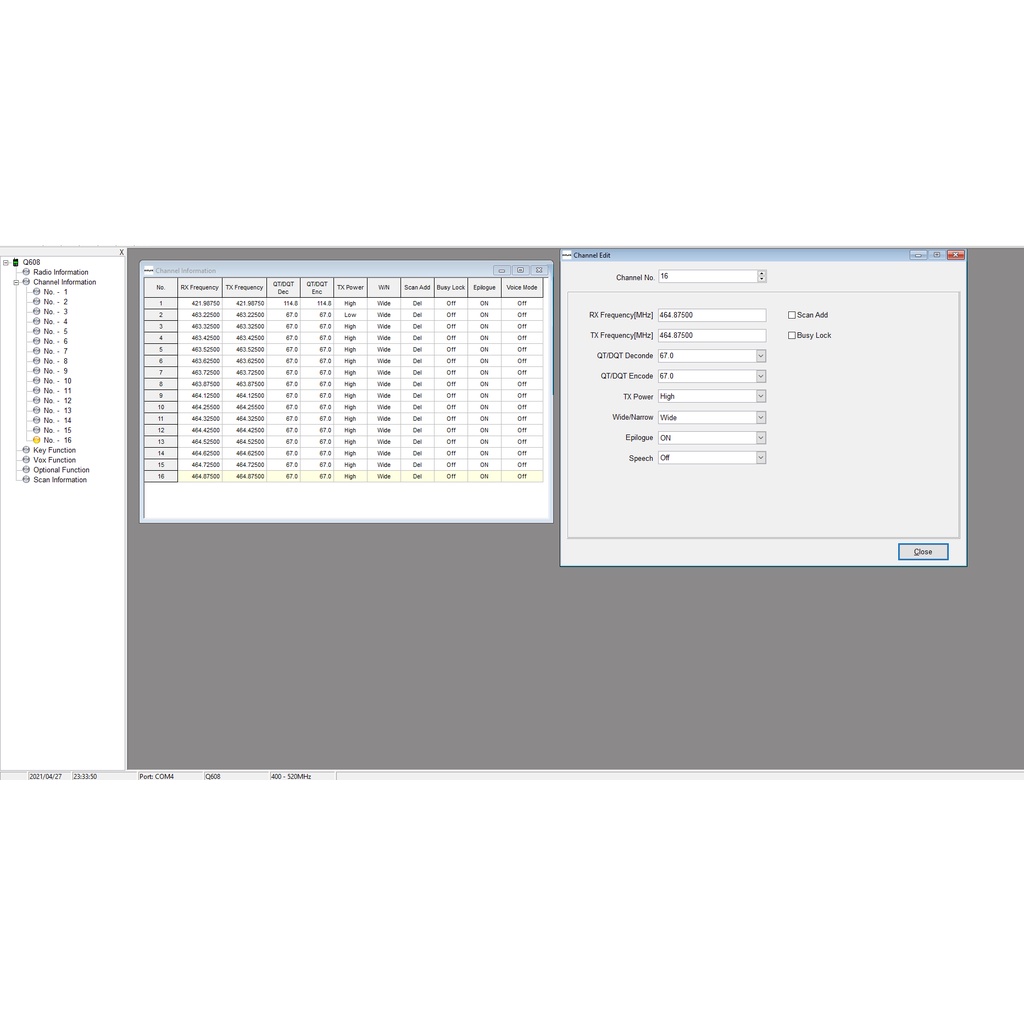This screenshot has height=1024, width=1024.
Task: Click the TX Frequency[MHz] input field
Action: [712, 335]
